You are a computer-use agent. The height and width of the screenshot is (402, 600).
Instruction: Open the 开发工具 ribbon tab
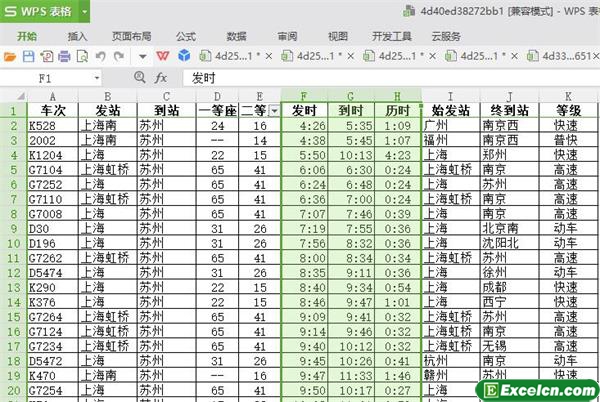[392, 36]
